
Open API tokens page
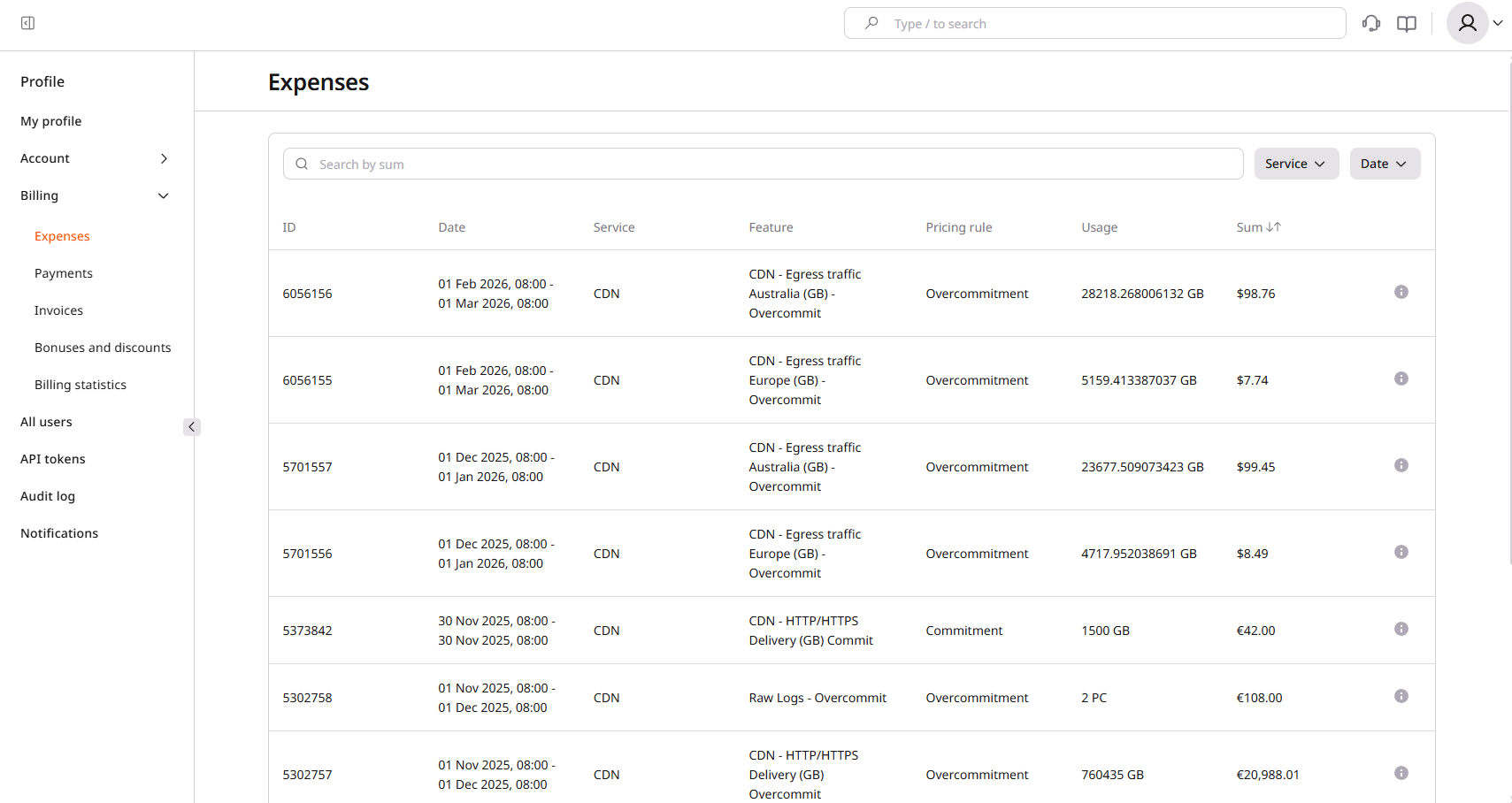point(53,459)
